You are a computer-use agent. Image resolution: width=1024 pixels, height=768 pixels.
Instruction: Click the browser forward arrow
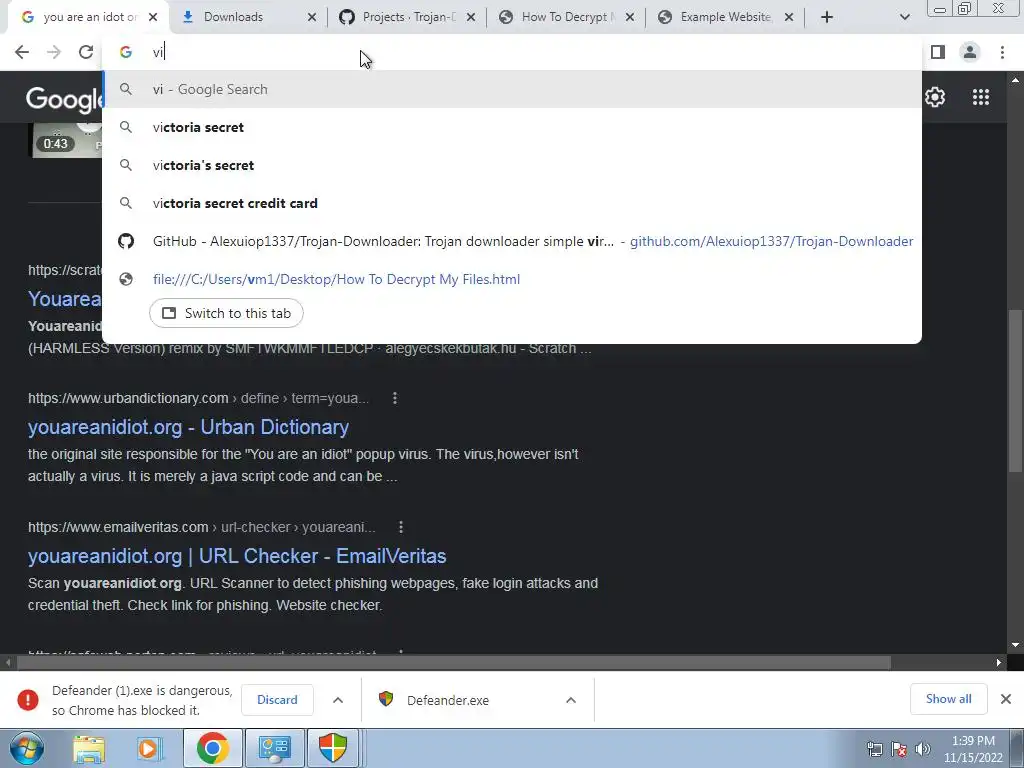click(54, 52)
